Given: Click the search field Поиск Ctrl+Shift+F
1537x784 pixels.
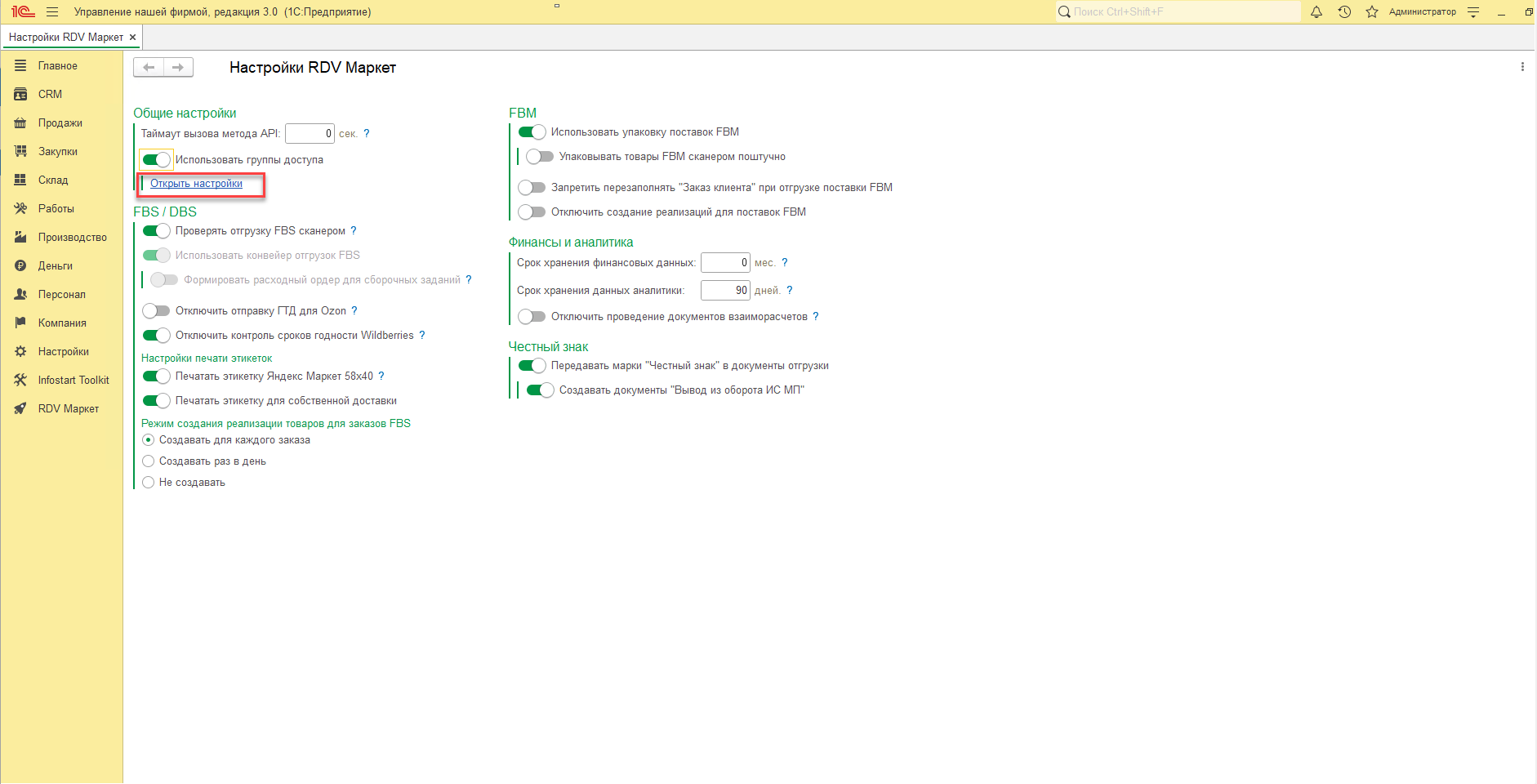Looking at the screenshot, I should [1178, 12].
